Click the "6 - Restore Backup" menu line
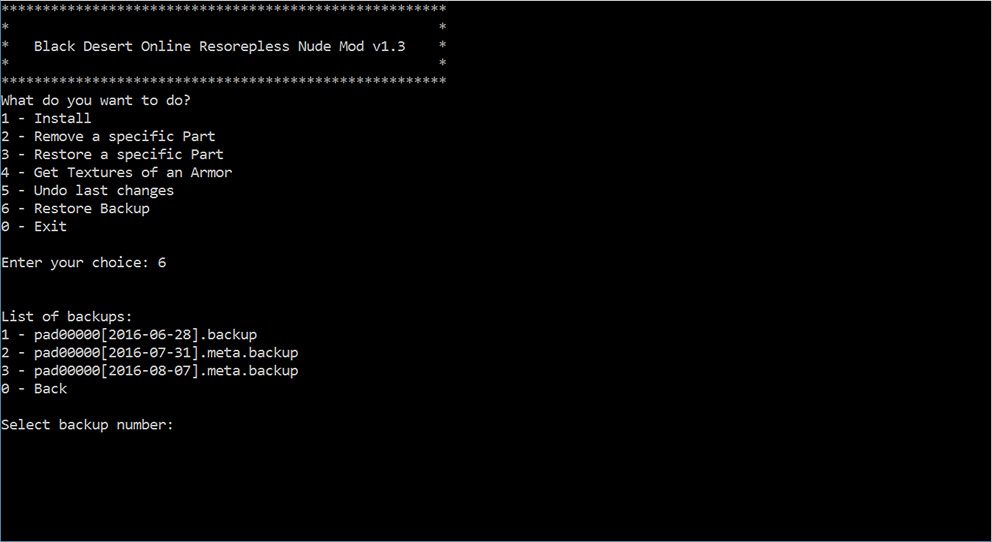The image size is (992, 542). click(x=75, y=208)
